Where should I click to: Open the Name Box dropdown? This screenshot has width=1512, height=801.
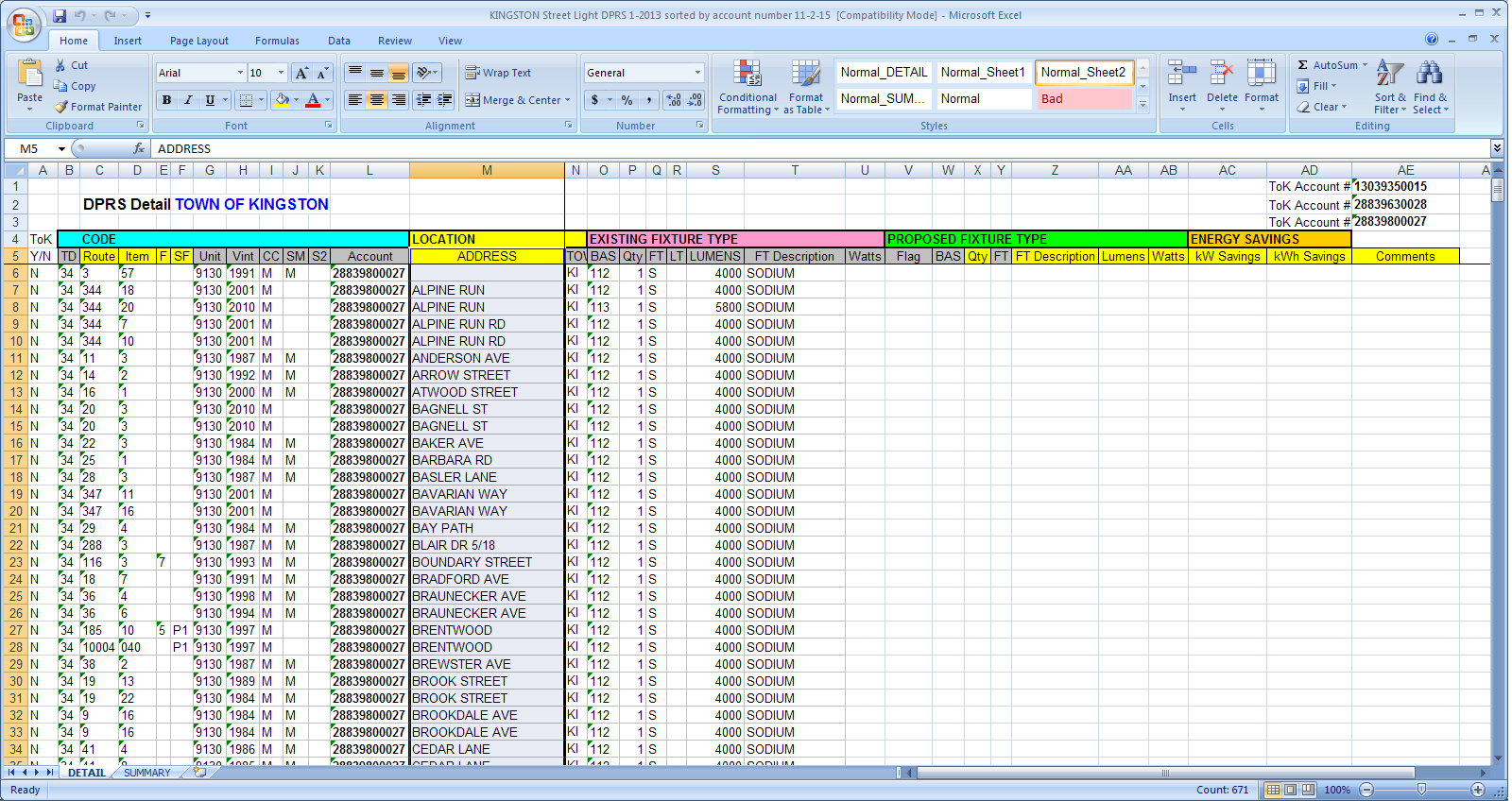(x=61, y=149)
